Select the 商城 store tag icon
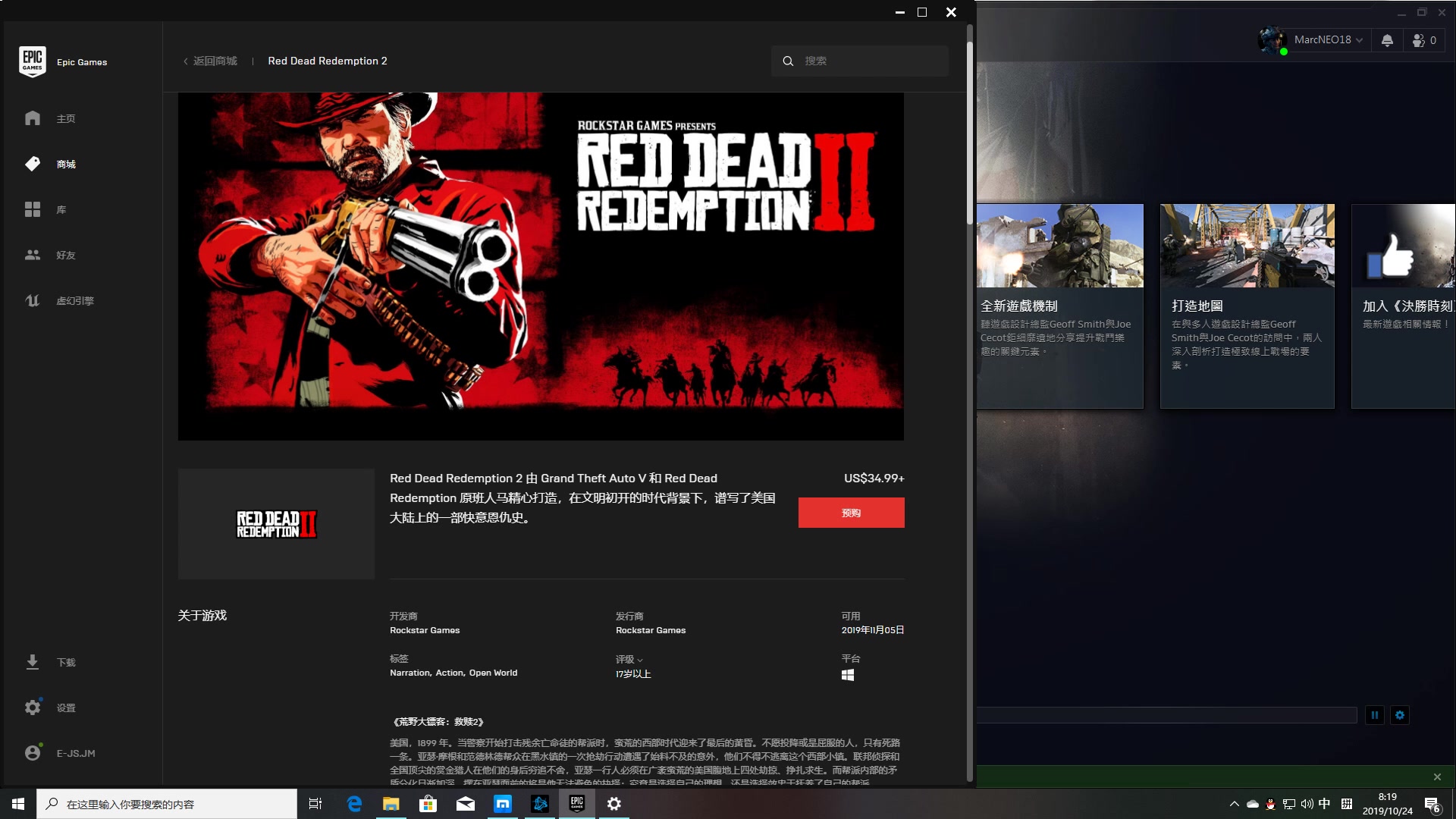The image size is (1456, 819). click(x=33, y=164)
